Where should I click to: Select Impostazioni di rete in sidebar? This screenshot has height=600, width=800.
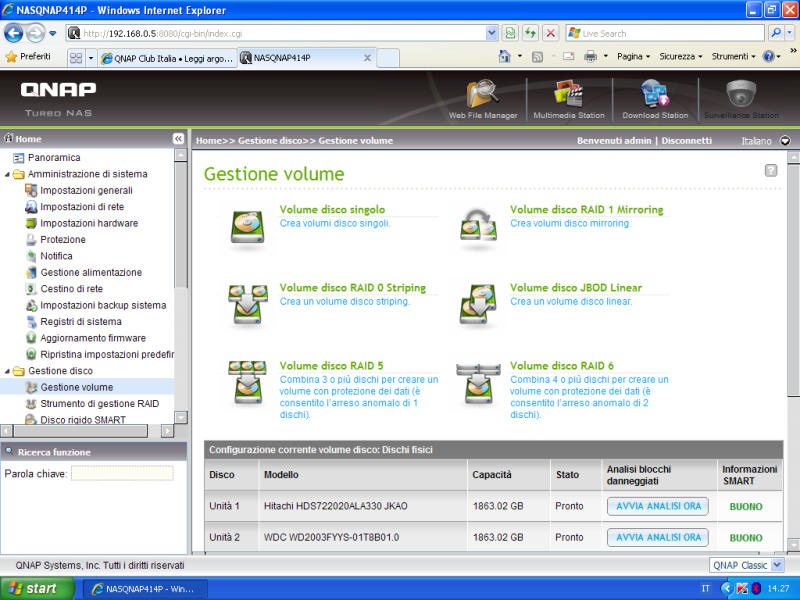(x=82, y=207)
